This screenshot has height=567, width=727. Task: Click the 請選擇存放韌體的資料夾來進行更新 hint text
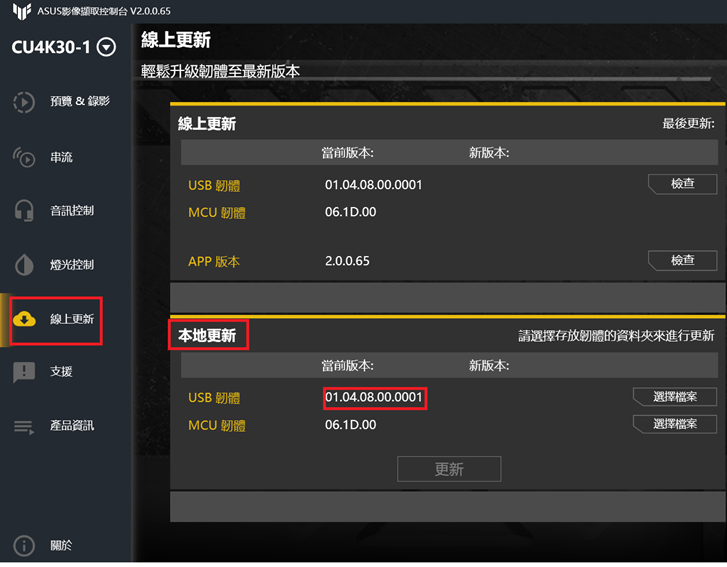click(616, 336)
